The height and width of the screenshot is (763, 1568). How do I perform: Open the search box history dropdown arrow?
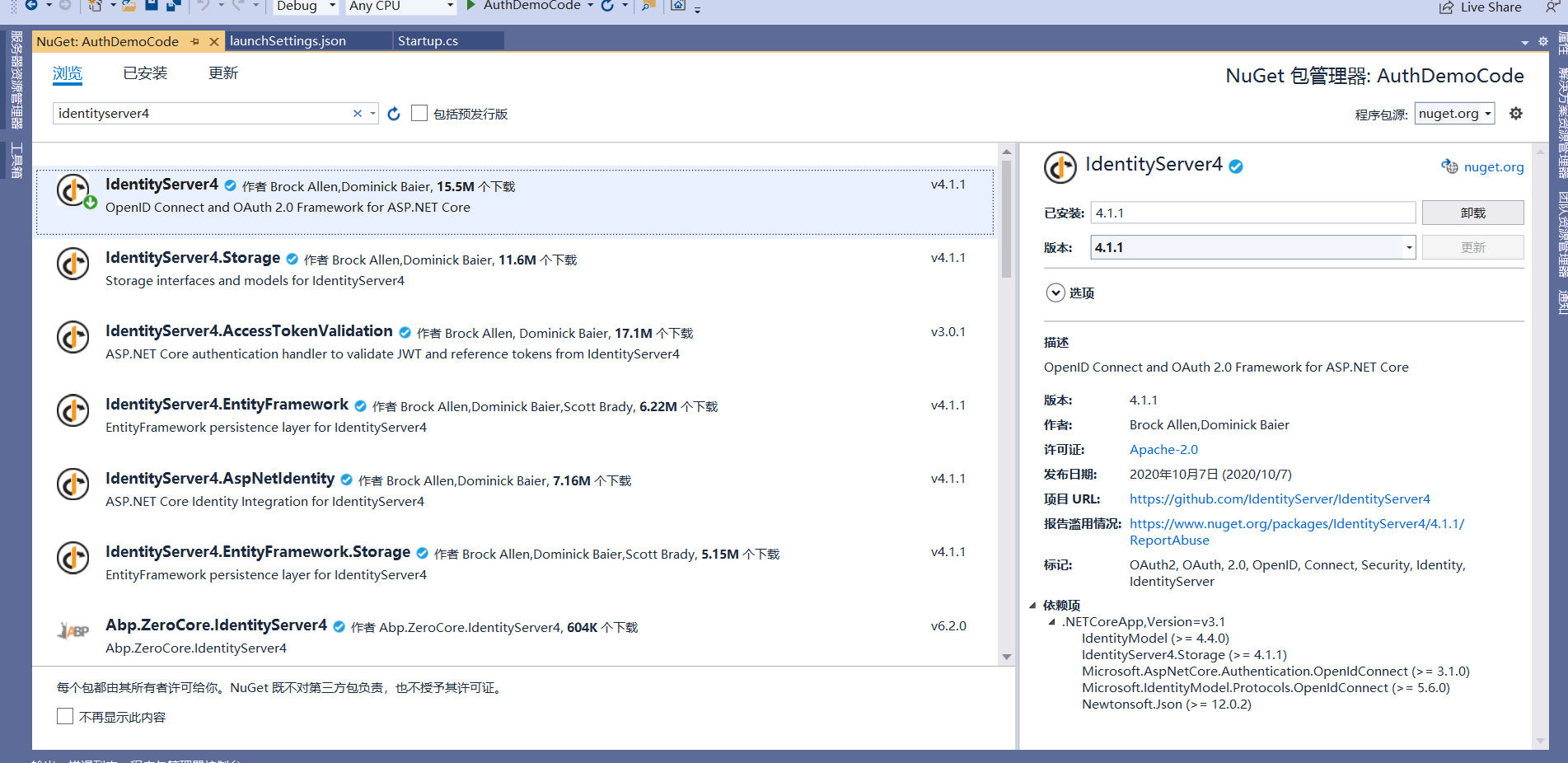coord(373,114)
